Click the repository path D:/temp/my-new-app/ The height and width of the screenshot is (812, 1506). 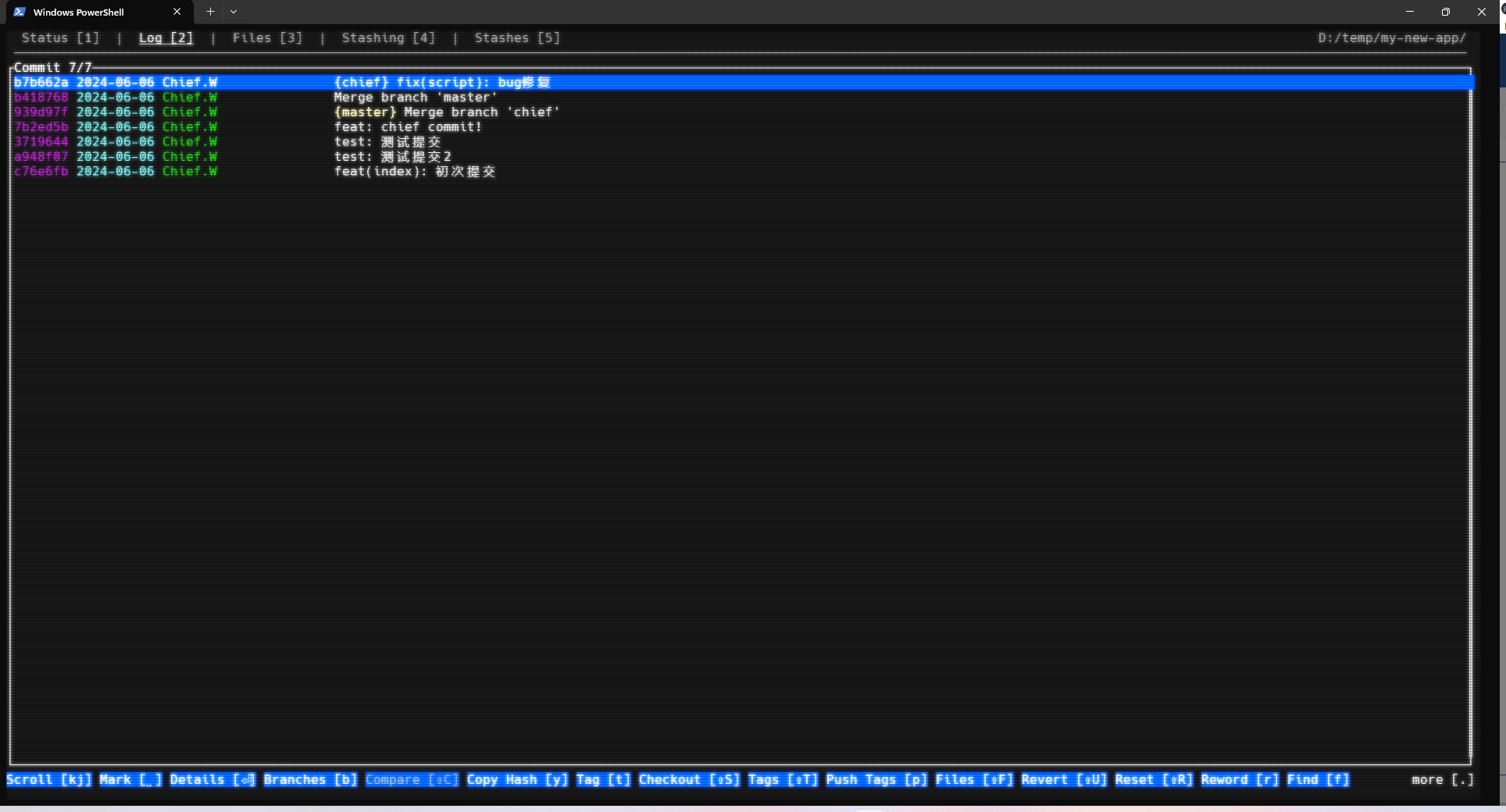(1392, 38)
